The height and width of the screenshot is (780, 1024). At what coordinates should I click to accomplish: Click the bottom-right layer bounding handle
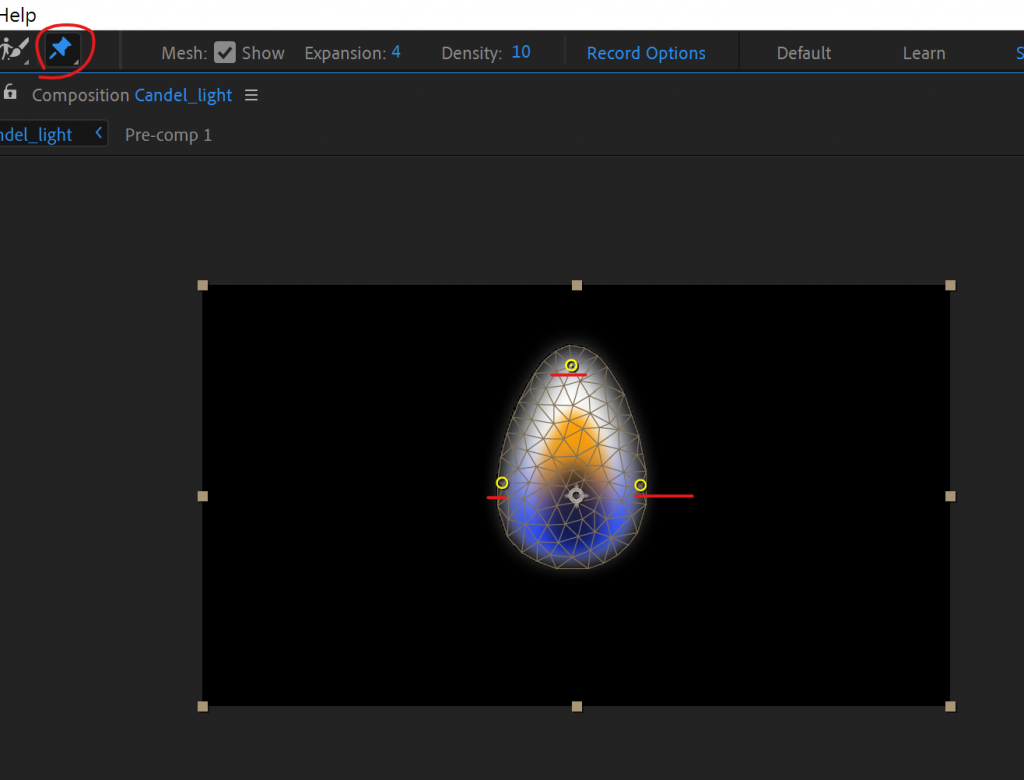click(950, 706)
